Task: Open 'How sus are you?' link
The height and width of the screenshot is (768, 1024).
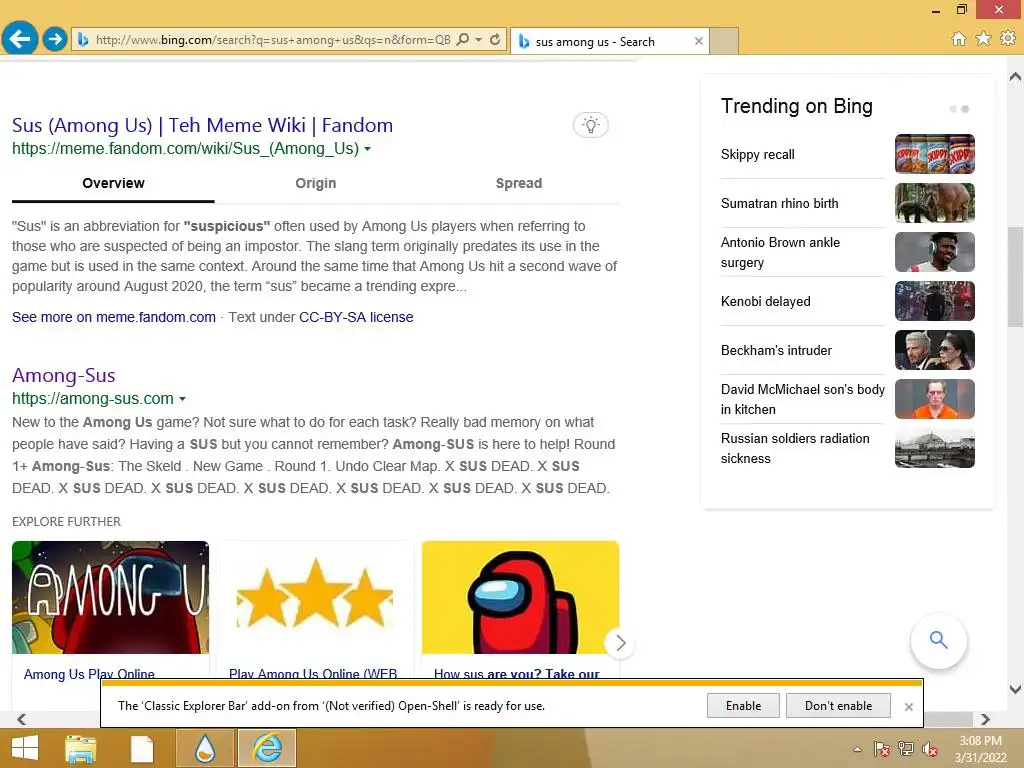Action: (517, 673)
